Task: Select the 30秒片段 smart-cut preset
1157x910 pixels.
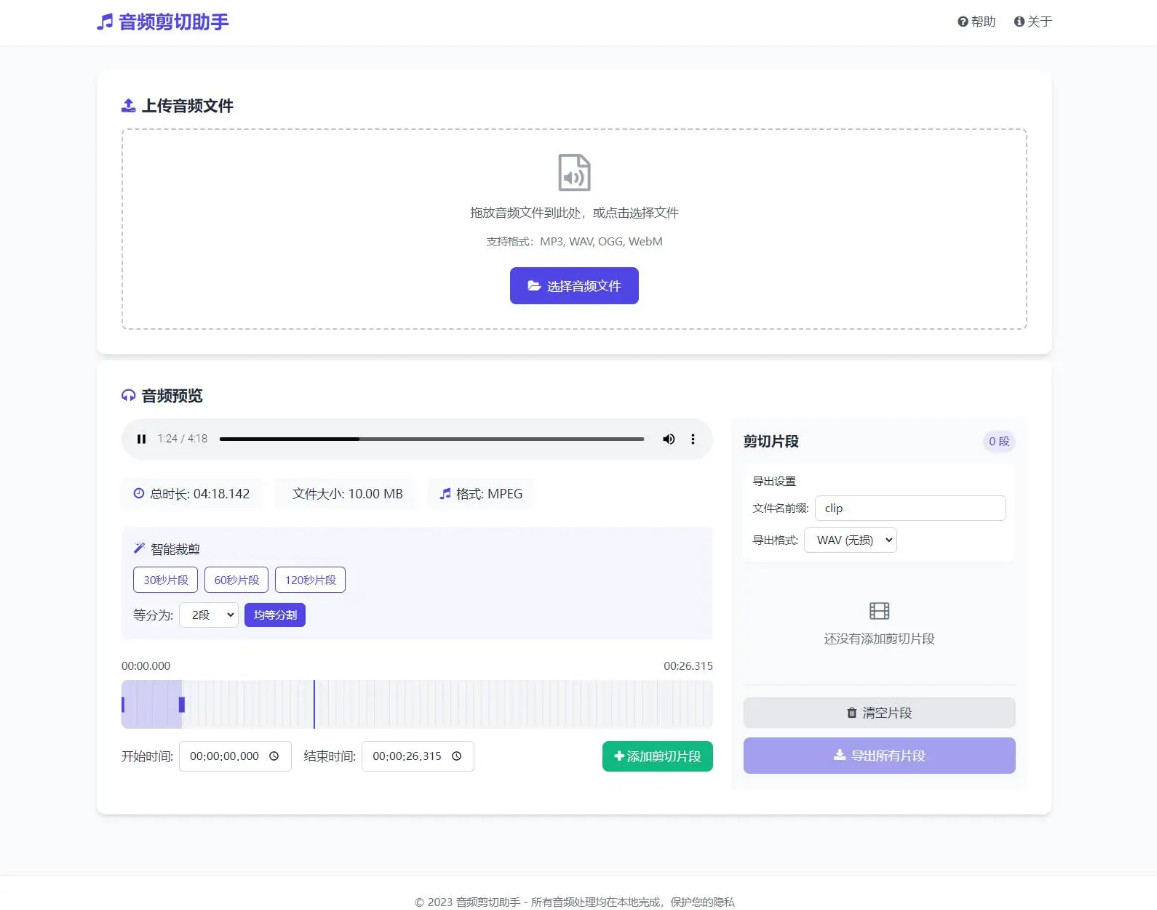Action: [165, 579]
